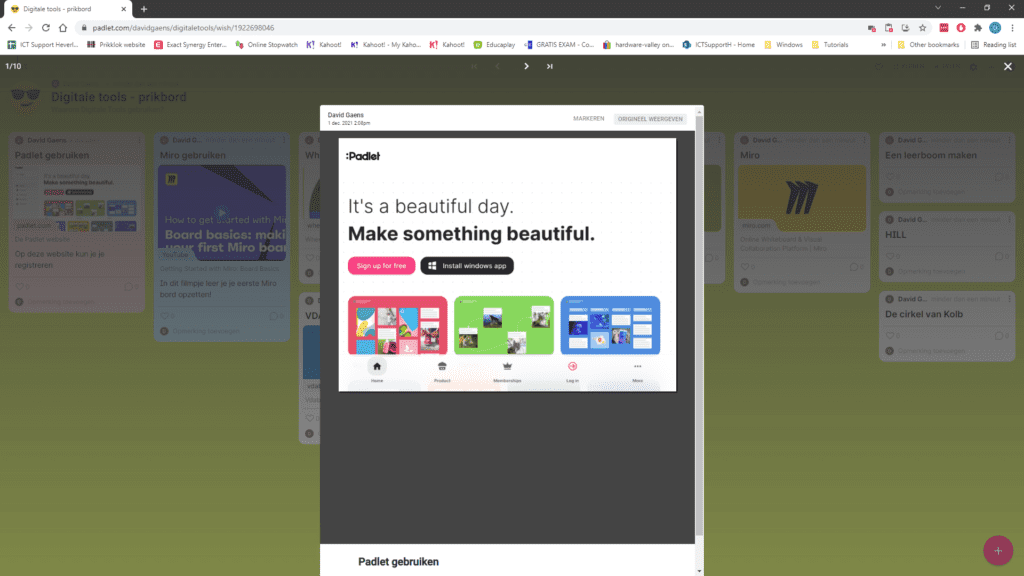Close the post viewer with the X

pos(1008,66)
